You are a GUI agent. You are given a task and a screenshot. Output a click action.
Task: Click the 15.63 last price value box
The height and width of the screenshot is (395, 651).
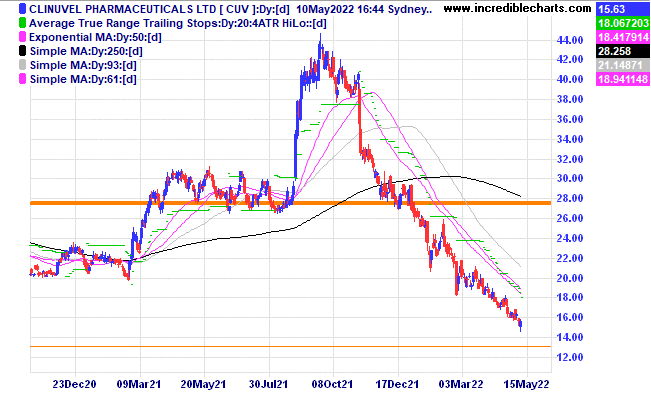623,9
